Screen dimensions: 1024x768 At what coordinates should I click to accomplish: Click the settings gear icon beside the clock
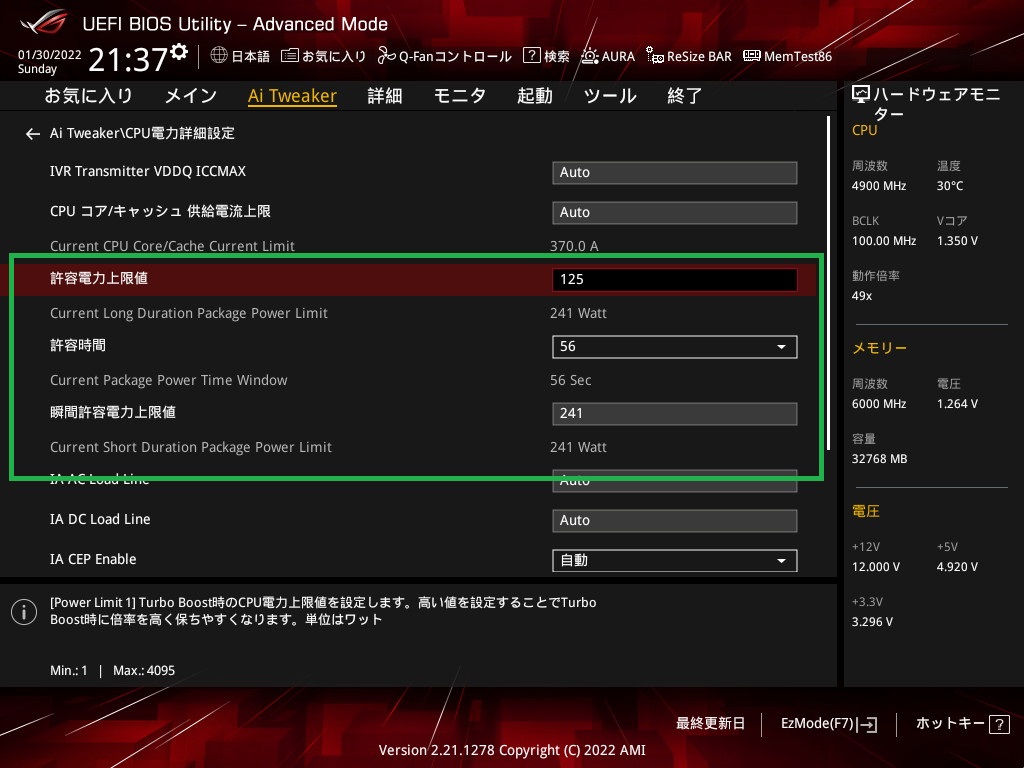(x=179, y=52)
